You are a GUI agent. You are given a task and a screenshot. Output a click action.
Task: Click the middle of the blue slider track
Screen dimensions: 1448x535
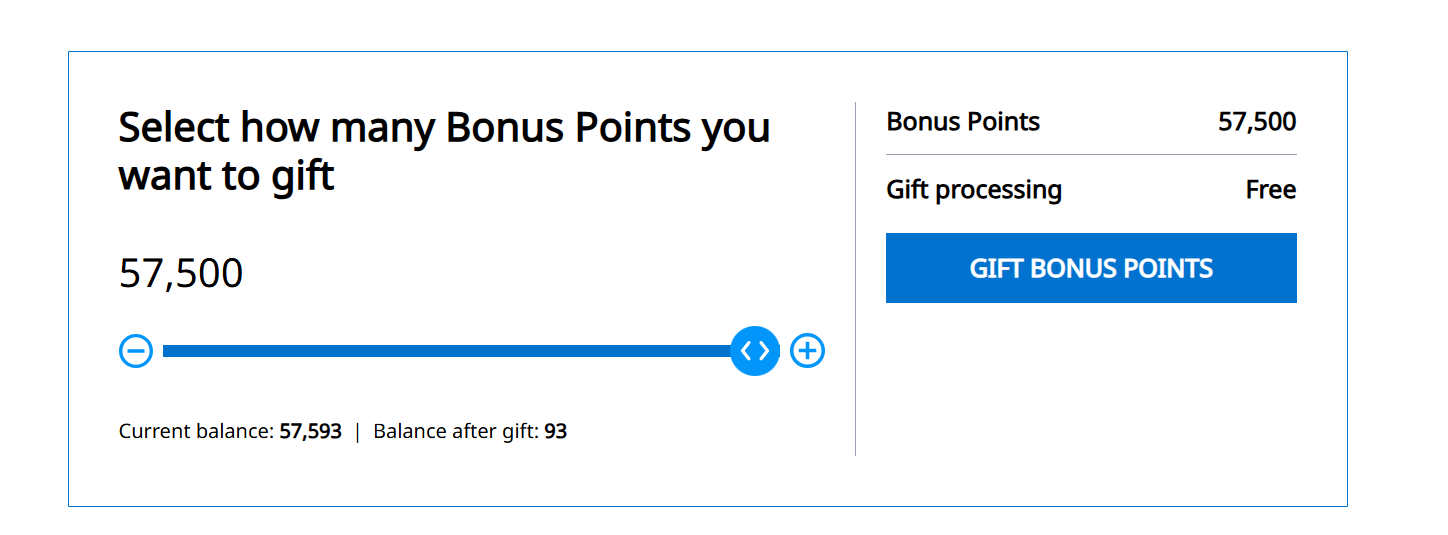pos(446,351)
